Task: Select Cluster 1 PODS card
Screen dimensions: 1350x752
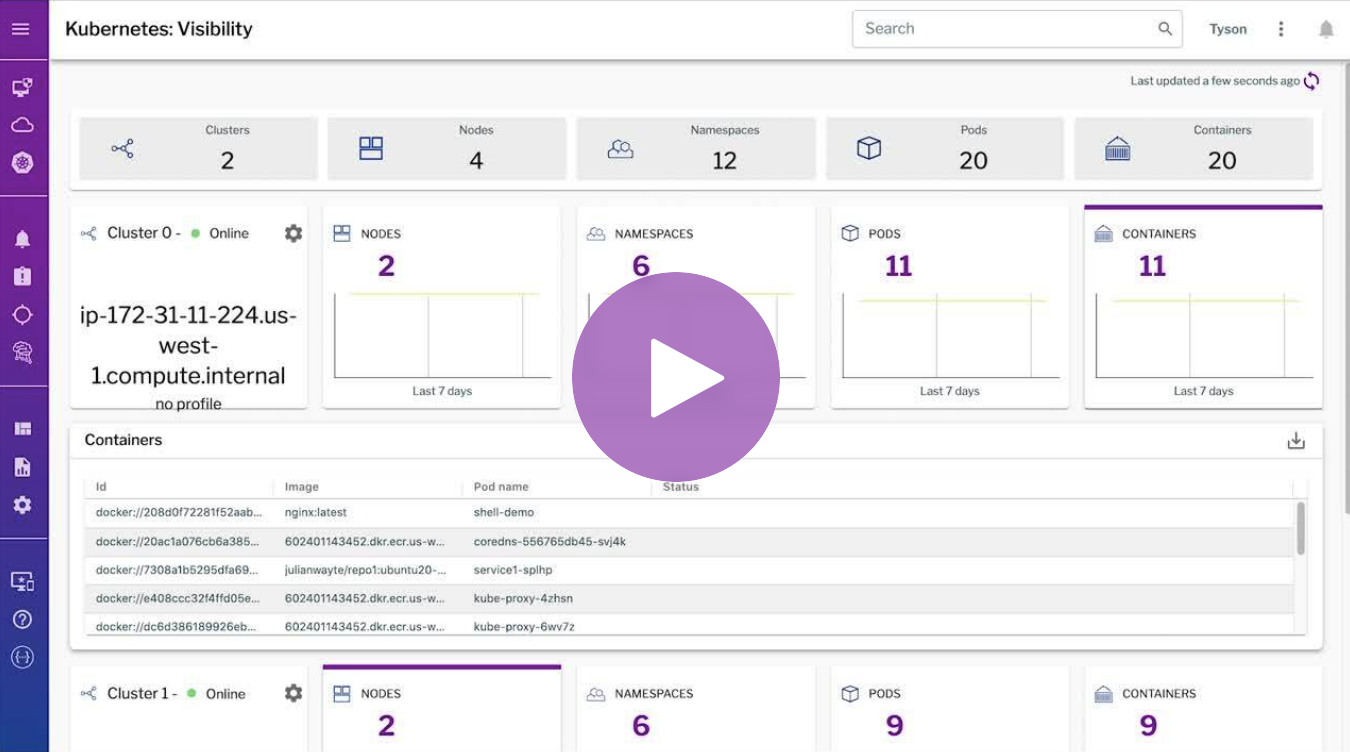Action: point(950,708)
